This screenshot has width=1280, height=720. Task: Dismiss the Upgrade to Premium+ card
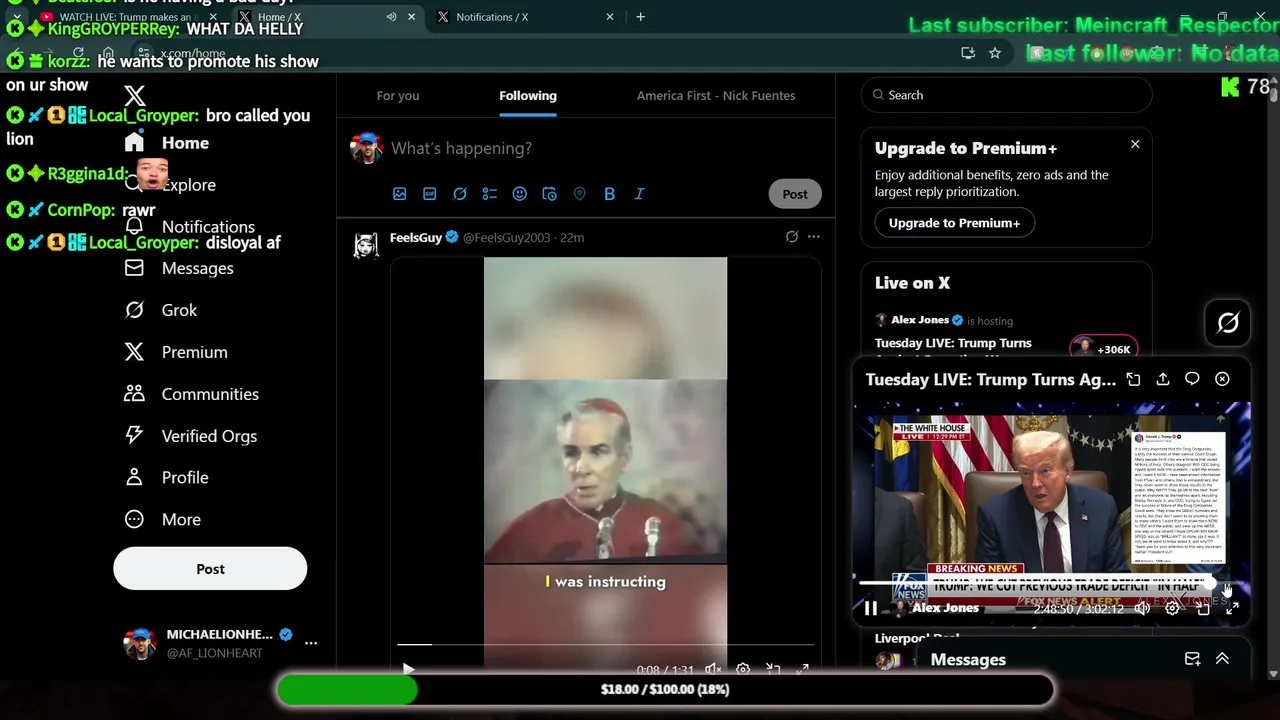click(1135, 144)
